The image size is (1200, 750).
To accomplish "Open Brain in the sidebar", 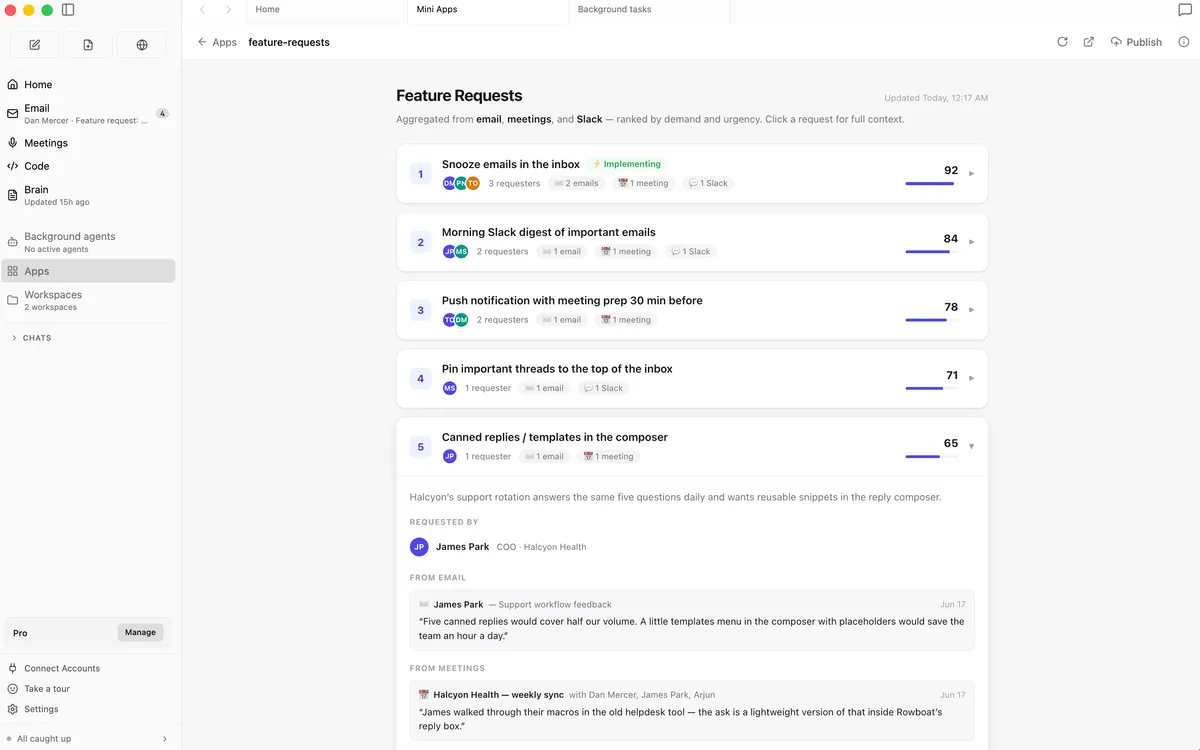I will pos(90,195).
